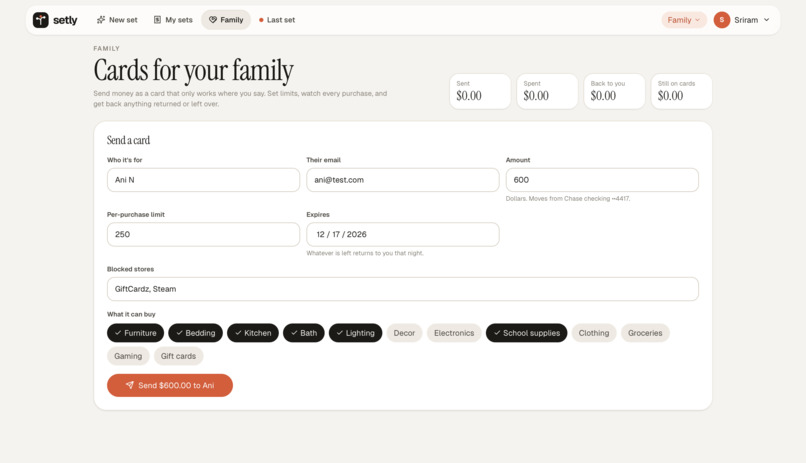The height and width of the screenshot is (463, 806).
Task: Focus the Who it's for field
Action: point(204,180)
